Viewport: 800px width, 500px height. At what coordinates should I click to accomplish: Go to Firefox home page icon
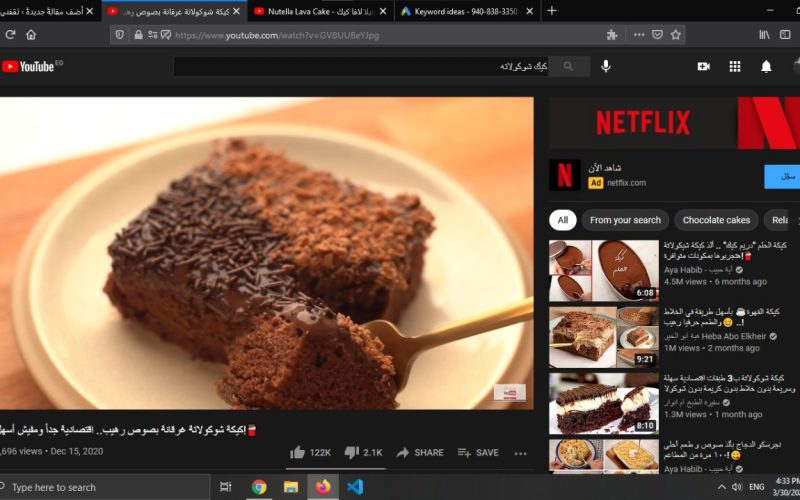[31, 35]
